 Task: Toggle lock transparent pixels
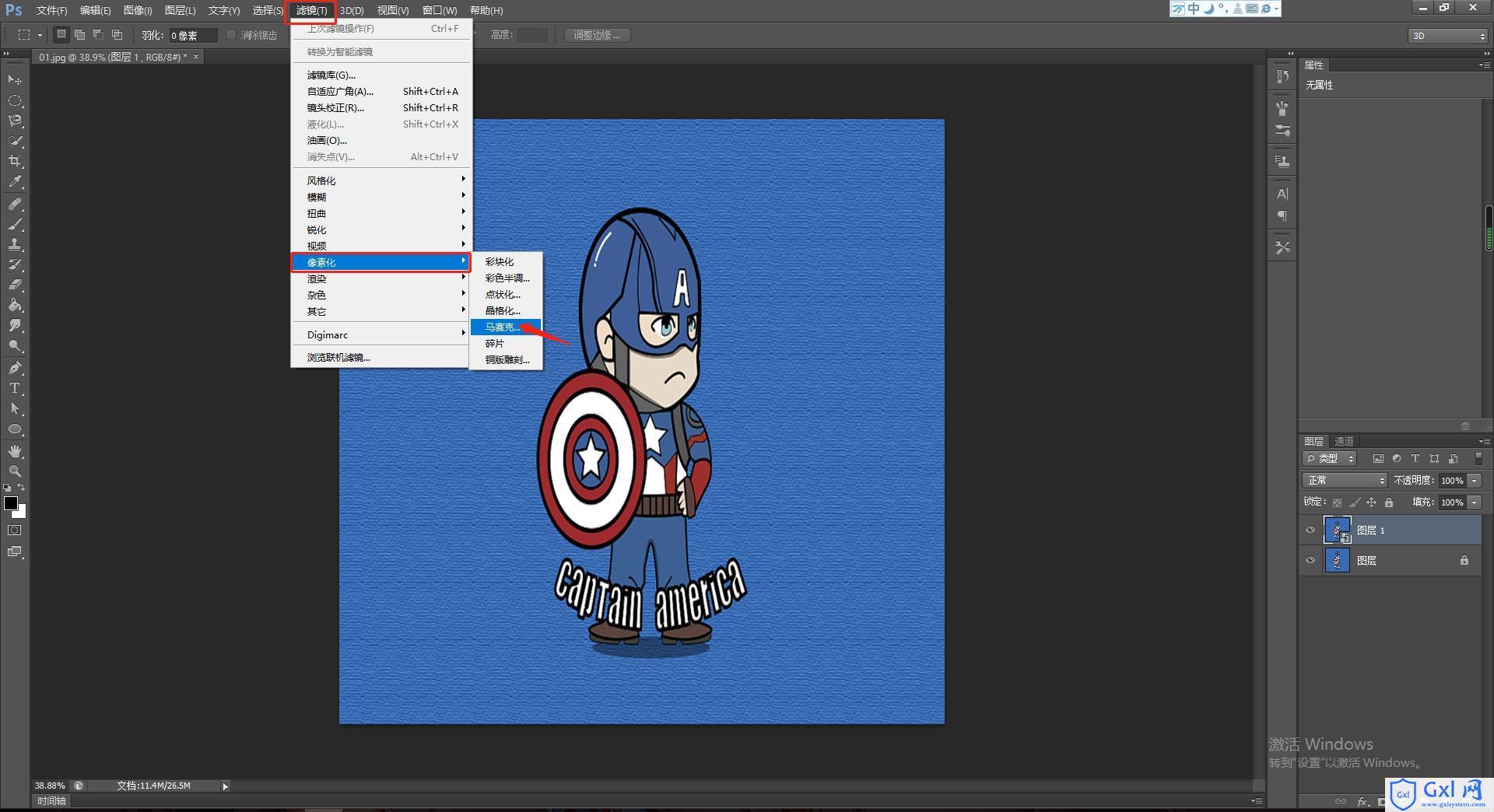pyautogui.click(x=1337, y=502)
